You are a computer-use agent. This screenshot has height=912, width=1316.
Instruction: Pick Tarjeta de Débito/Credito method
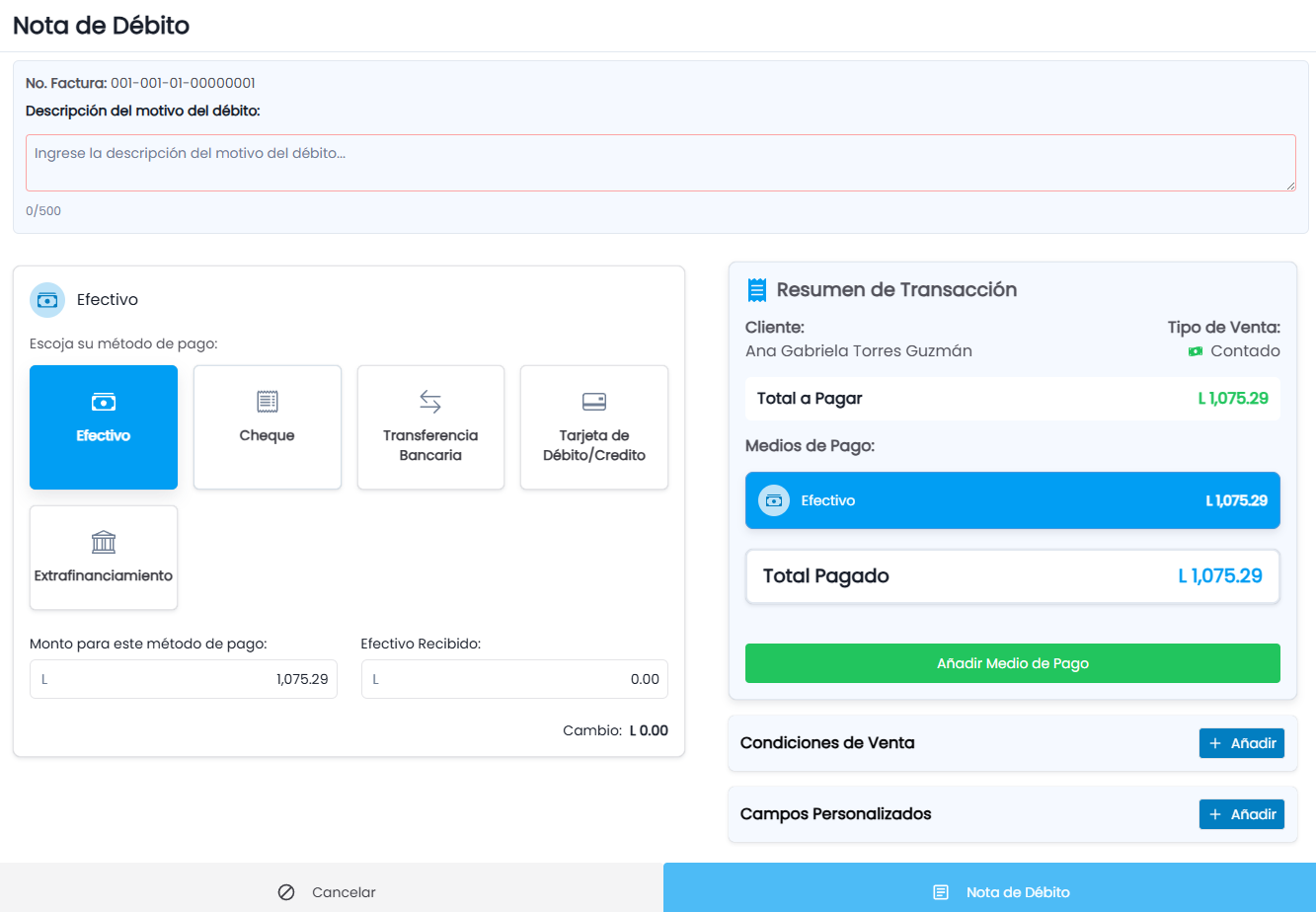(594, 427)
